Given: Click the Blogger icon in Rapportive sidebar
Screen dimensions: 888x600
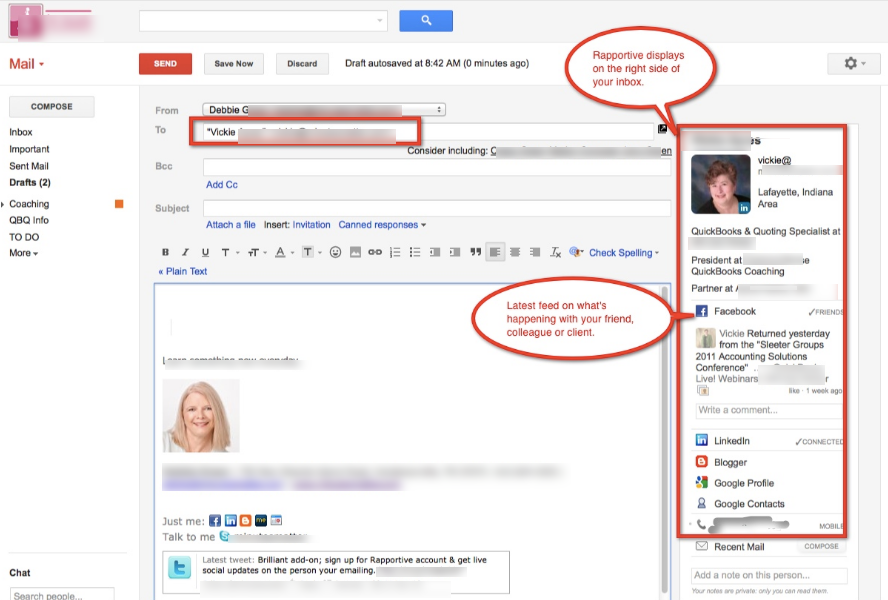Looking at the screenshot, I should tap(703, 461).
